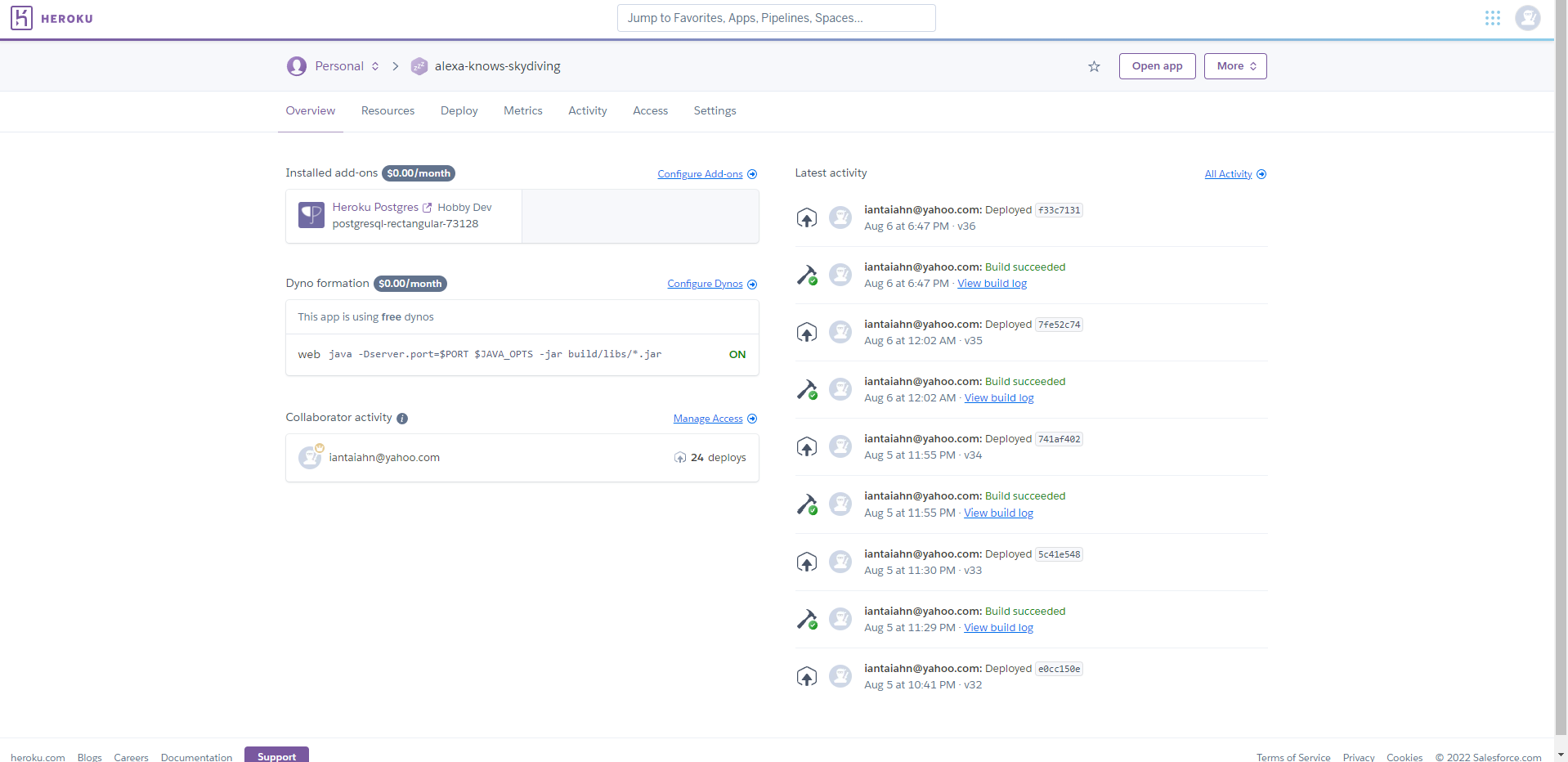Expand the Personal account switcher
Screen dimensions: 1568x762
375,66
